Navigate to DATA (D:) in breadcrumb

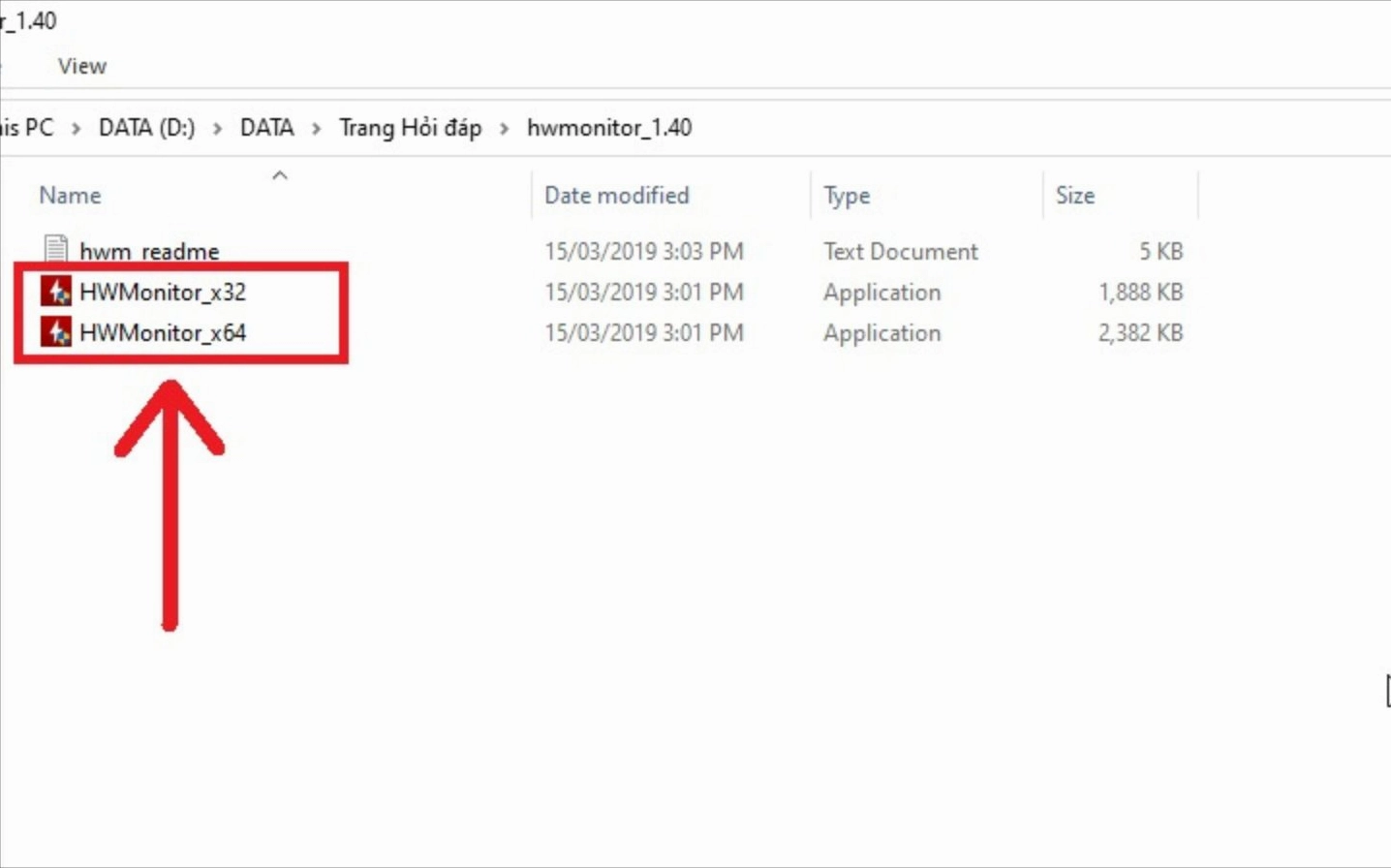[146, 128]
